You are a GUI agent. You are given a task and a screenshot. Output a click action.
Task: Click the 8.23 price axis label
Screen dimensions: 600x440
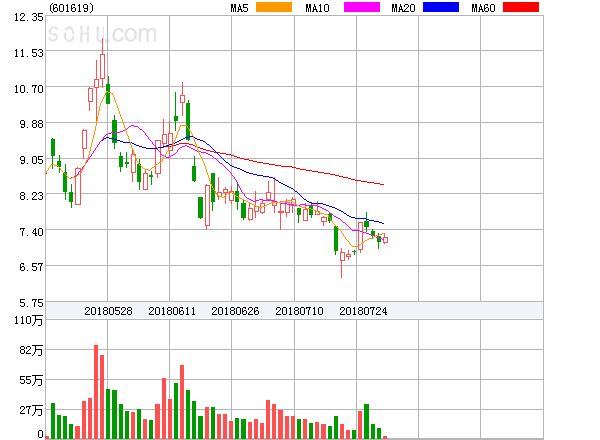31,196
